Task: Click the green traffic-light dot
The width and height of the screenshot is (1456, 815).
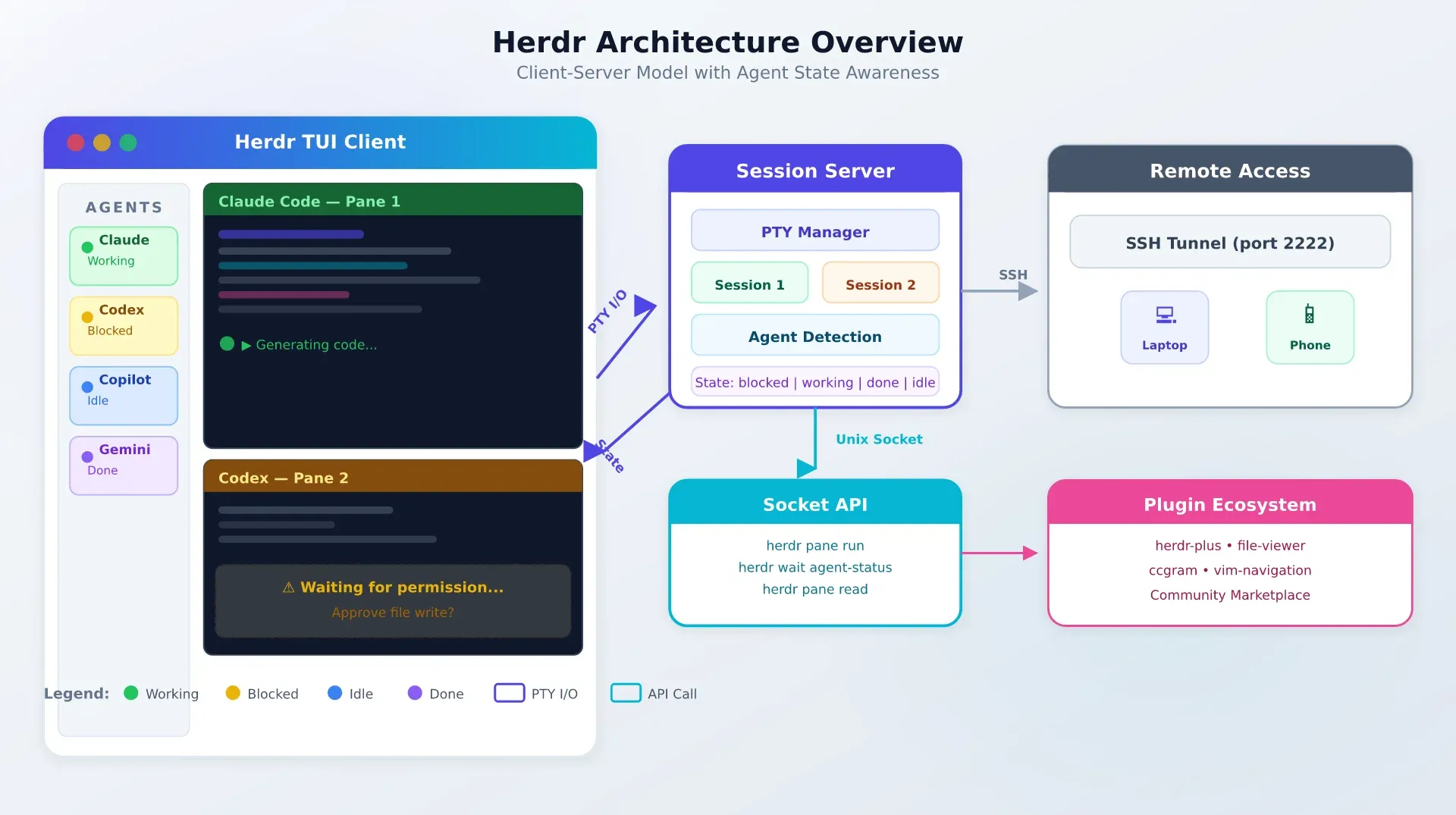Action: pyautogui.click(x=128, y=143)
